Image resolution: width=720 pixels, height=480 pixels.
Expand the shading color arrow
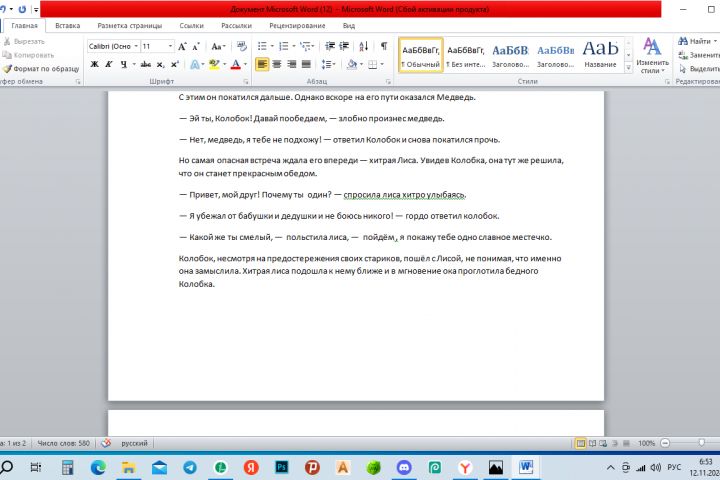pyautogui.click(x=361, y=64)
